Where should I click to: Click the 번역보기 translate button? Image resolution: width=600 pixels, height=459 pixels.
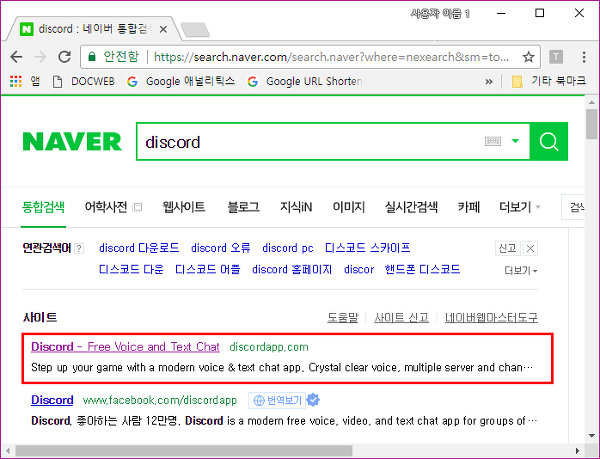[277, 400]
